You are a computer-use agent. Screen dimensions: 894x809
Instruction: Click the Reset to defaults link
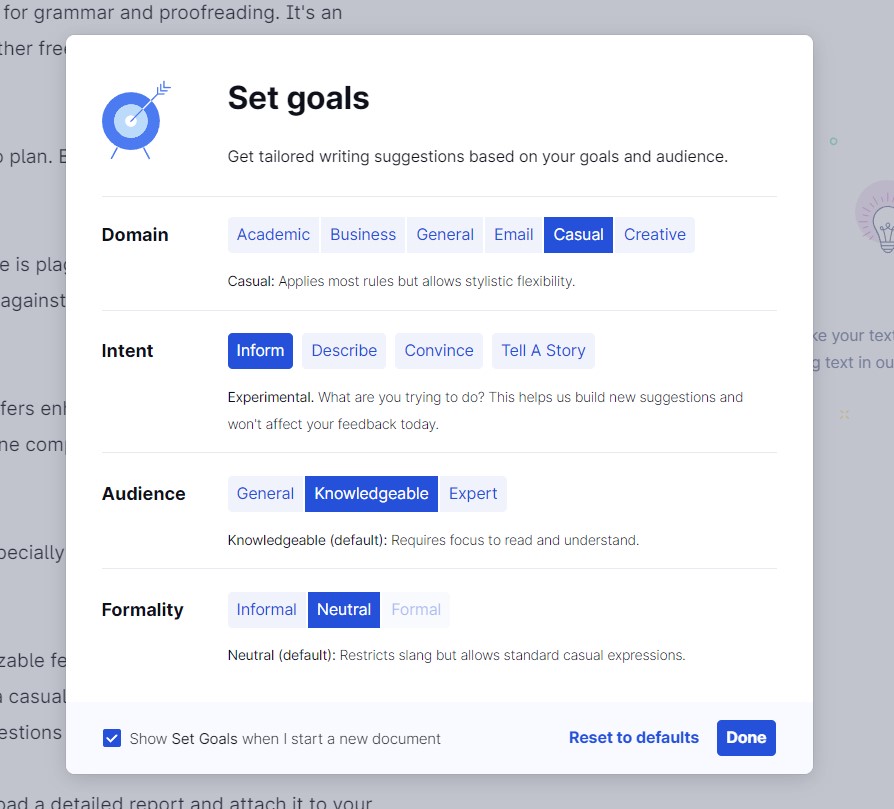click(634, 738)
